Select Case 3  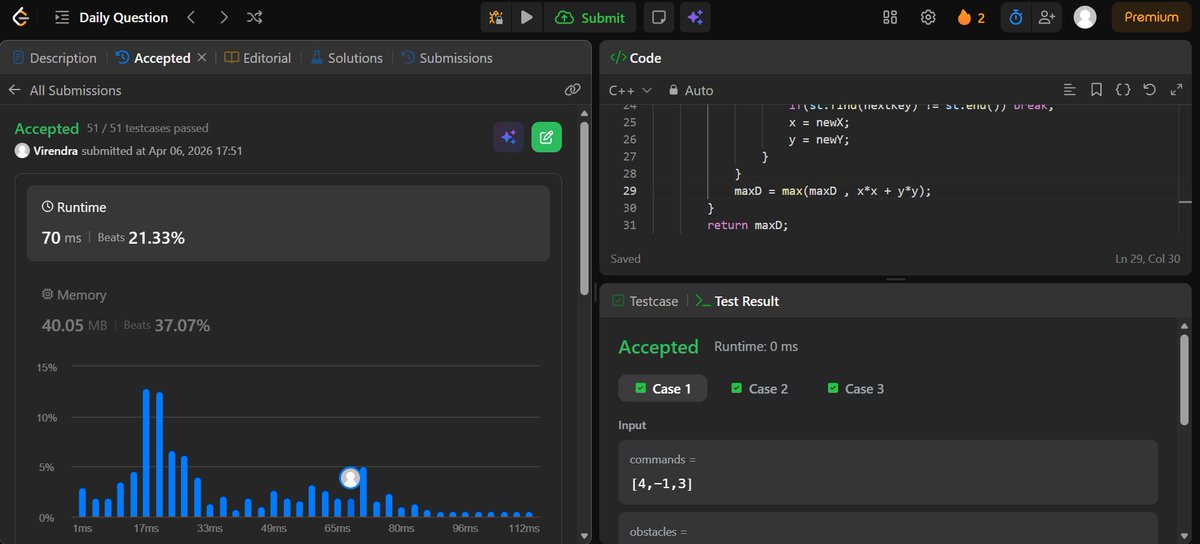tap(855, 388)
